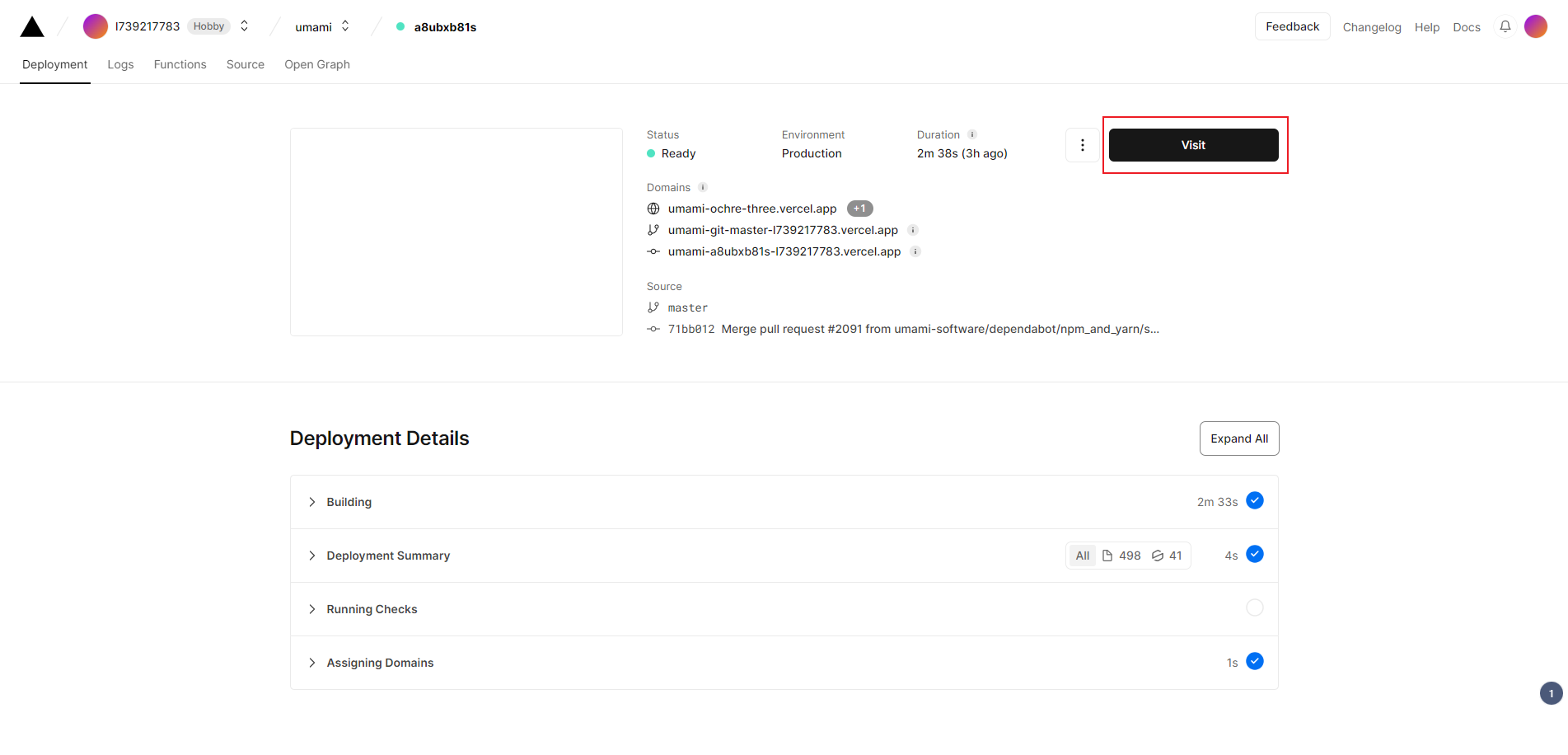Click the globe icon beside ochre-three domain
The height and width of the screenshot is (755, 1568).
point(653,209)
